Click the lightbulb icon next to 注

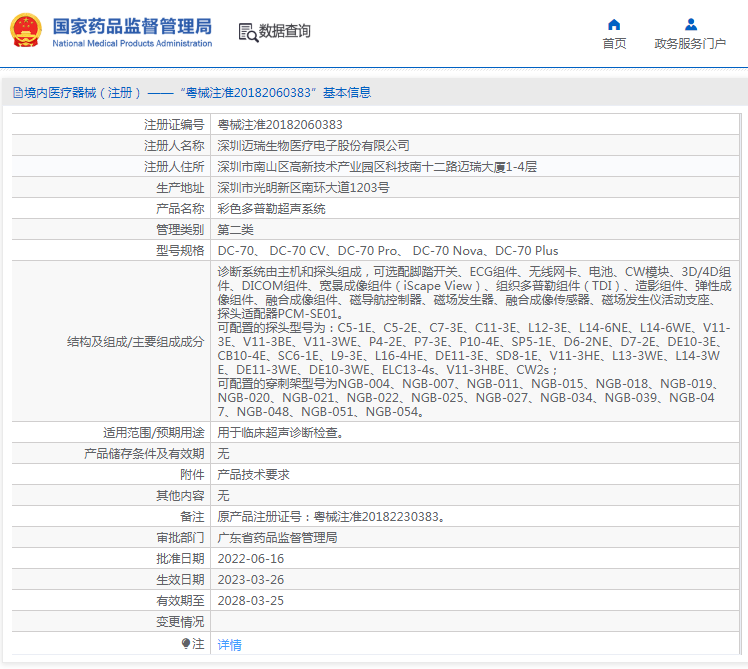pos(186,643)
